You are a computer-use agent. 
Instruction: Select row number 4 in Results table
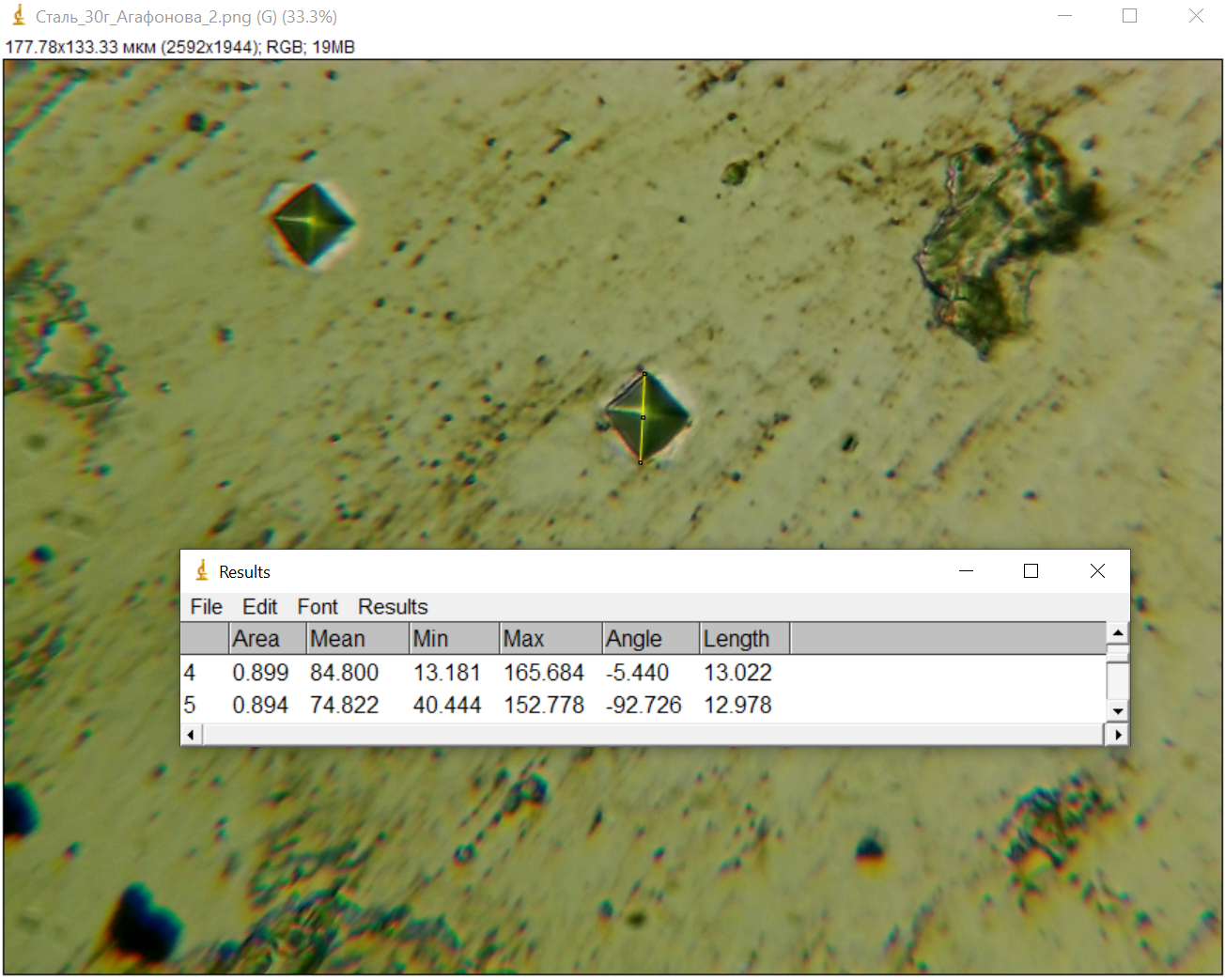point(190,673)
